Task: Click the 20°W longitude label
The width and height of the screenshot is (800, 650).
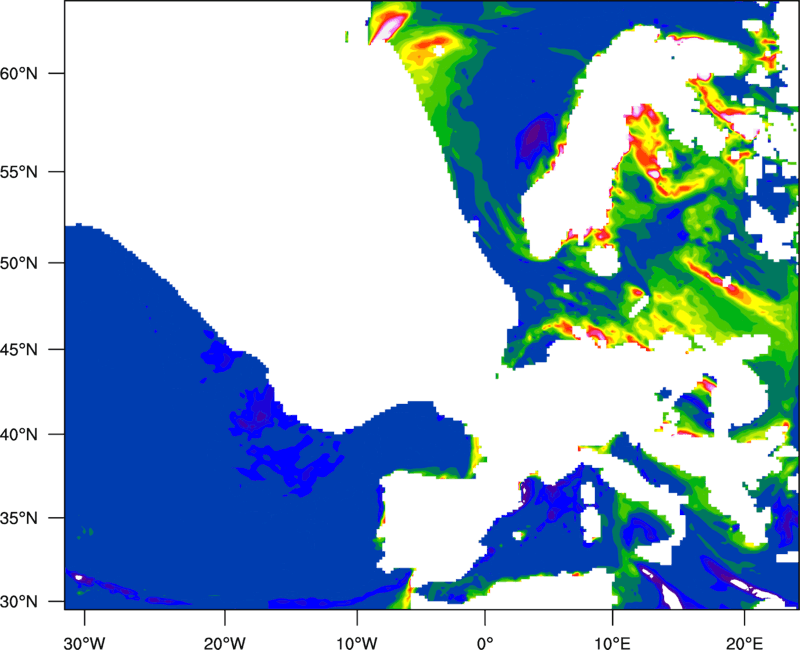Action: click(225, 643)
